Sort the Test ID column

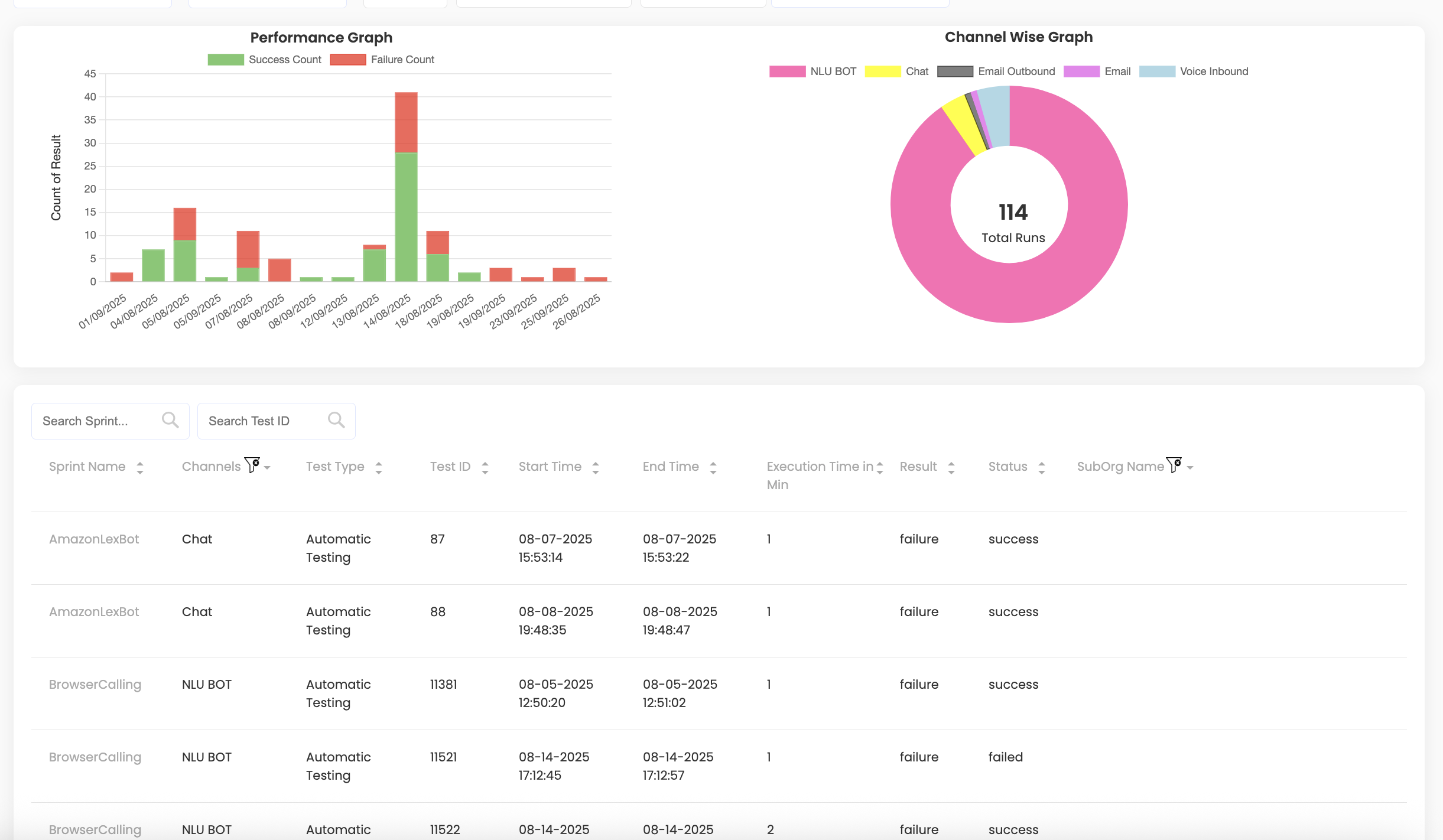(485, 468)
